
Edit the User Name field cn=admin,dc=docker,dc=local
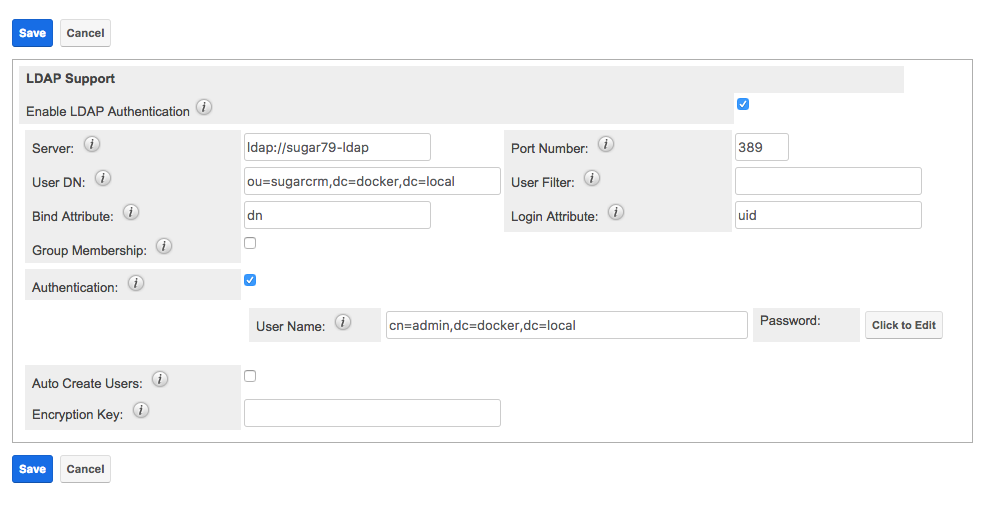click(x=567, y=325)
